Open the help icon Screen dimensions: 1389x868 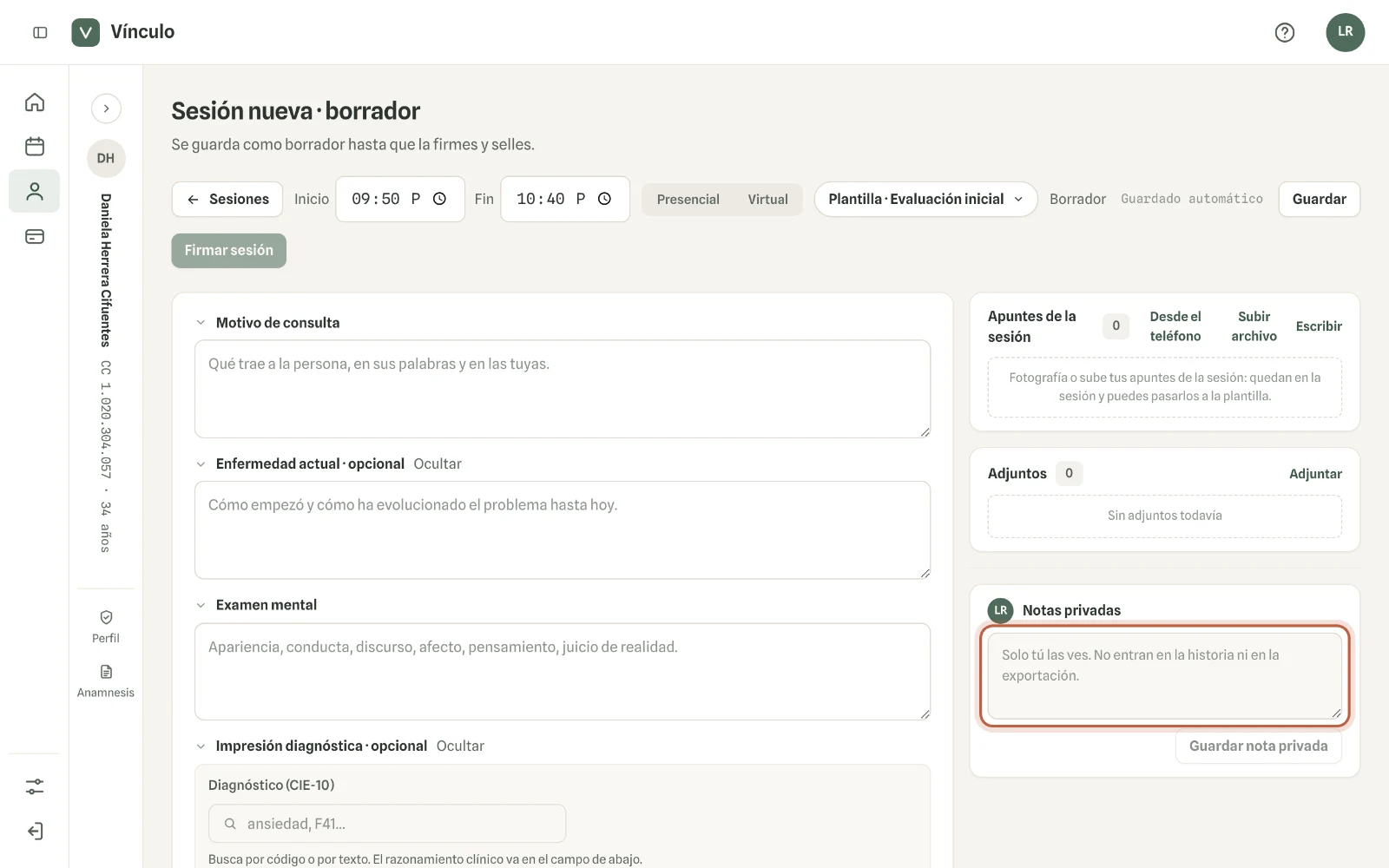(x=1285, y=32)
